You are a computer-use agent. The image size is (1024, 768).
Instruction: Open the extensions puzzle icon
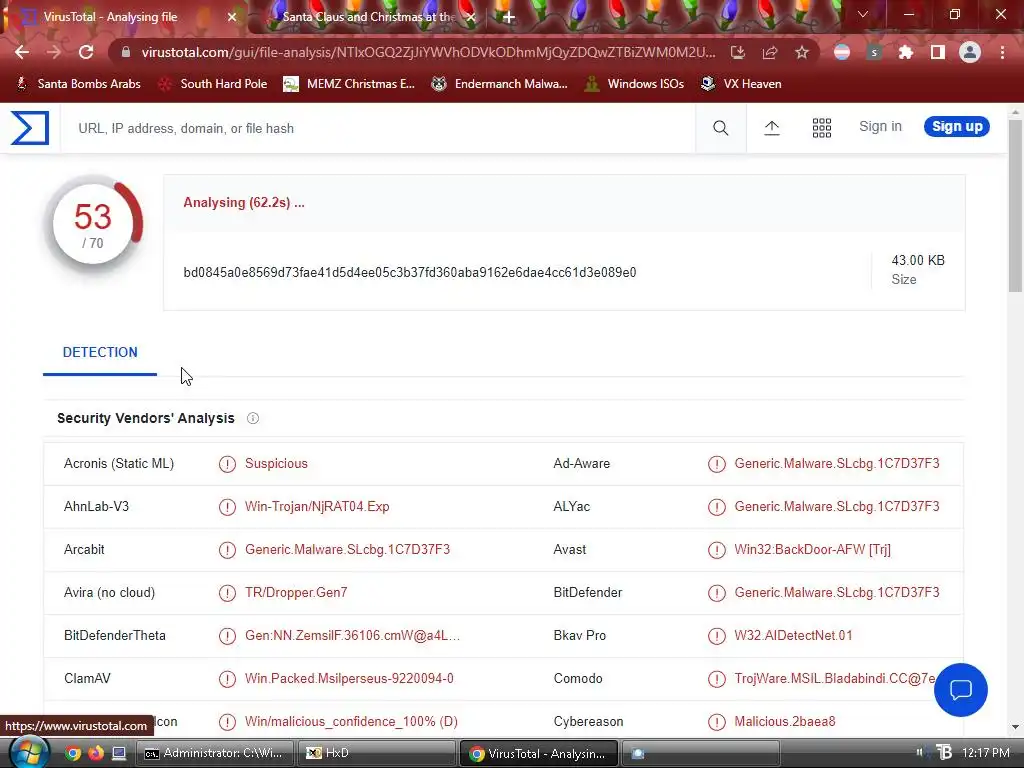click(x=905, y=52)
